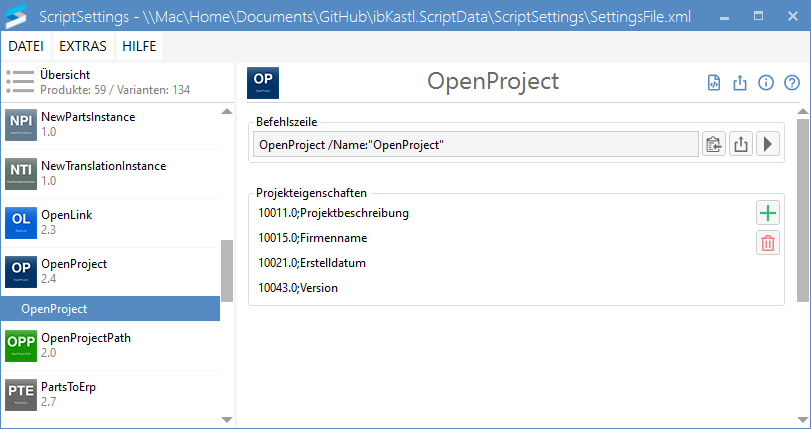Open the info icon in the header
The height and width of the screenshot is (429, 811).
[x=766, y=83]
